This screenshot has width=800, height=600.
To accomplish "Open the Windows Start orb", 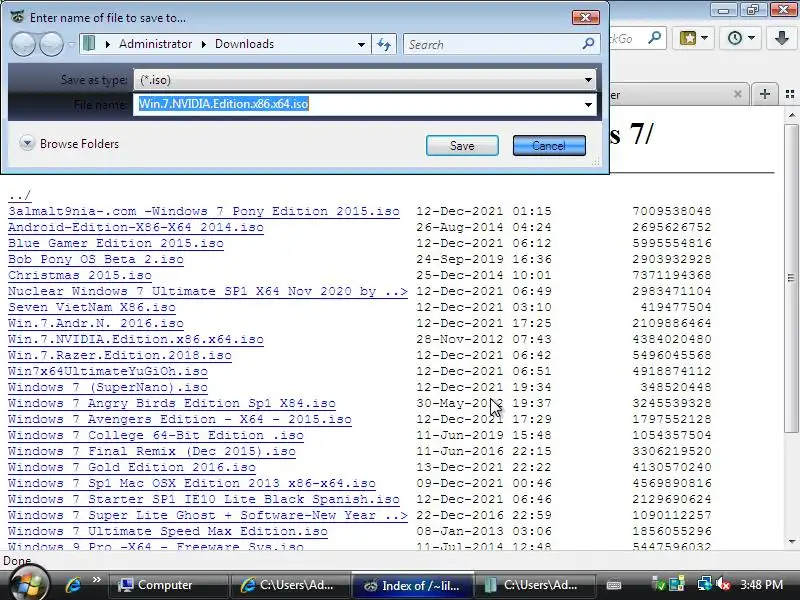I will point(29,583).
